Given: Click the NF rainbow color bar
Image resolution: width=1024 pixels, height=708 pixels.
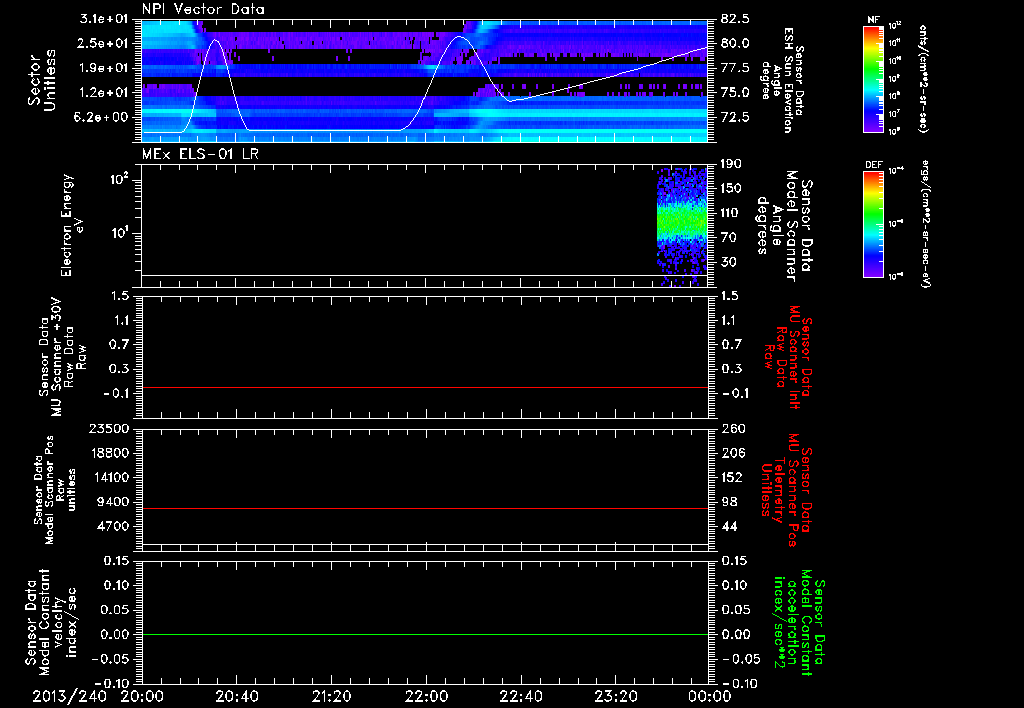Looking at the screenshot, I should (x=874, y=78).
